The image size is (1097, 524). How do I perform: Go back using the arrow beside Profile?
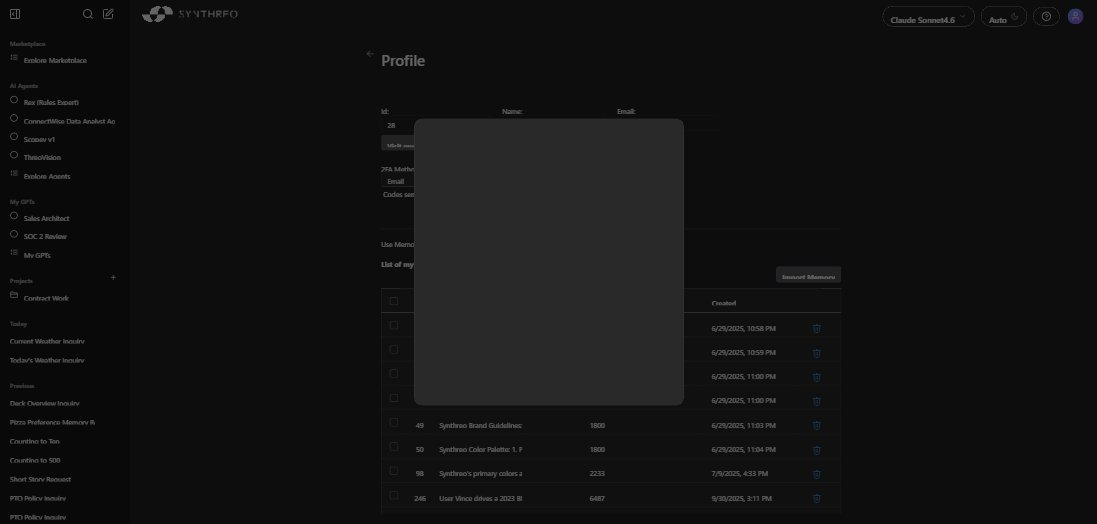370,54
